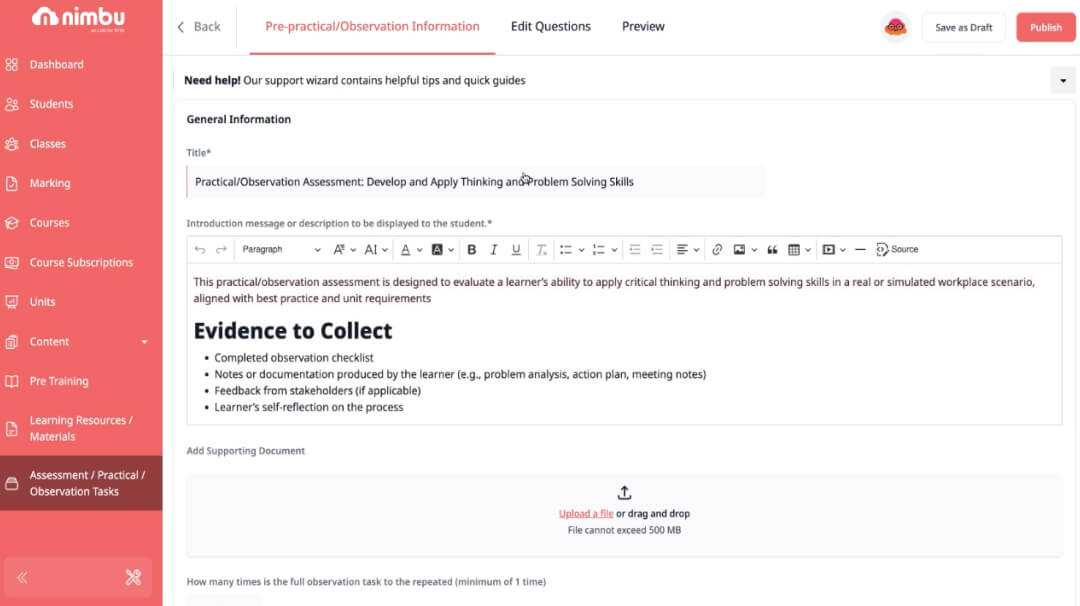This screenshot has height=606, width=1080.
Task: Open the font color dropdown
Action: coord(411,250)
